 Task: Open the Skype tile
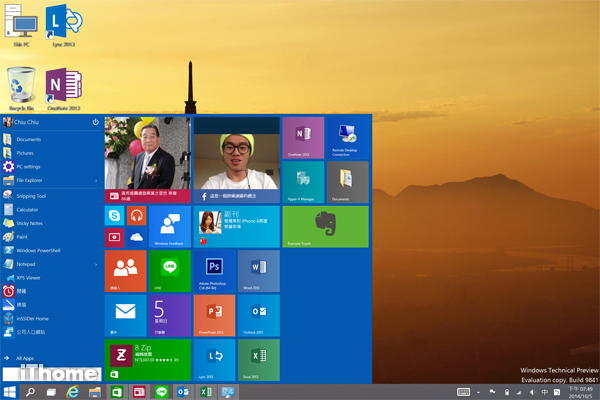[x=115, y=216]
